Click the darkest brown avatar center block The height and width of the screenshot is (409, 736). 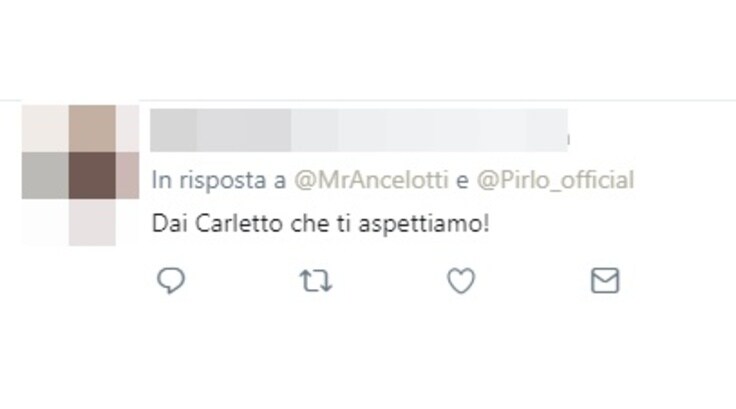pyautogui.click(x=92, y=175)
